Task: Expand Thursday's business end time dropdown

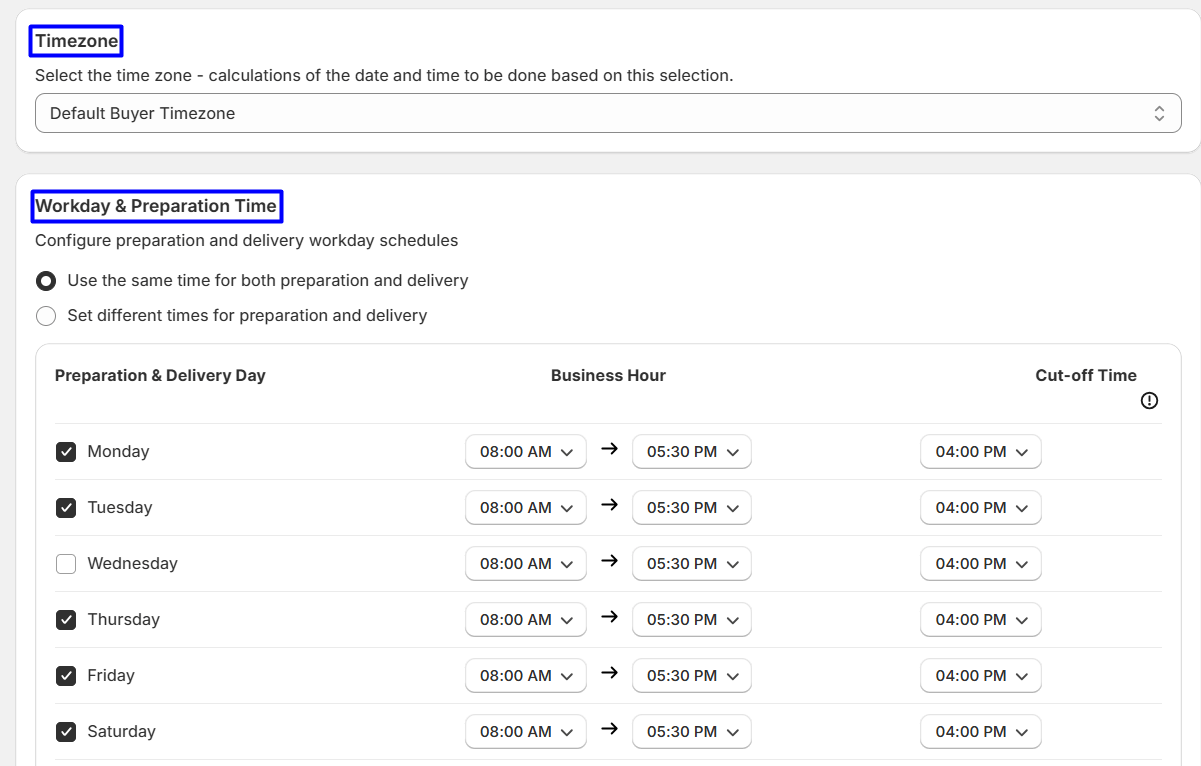Action: [692, 620]
